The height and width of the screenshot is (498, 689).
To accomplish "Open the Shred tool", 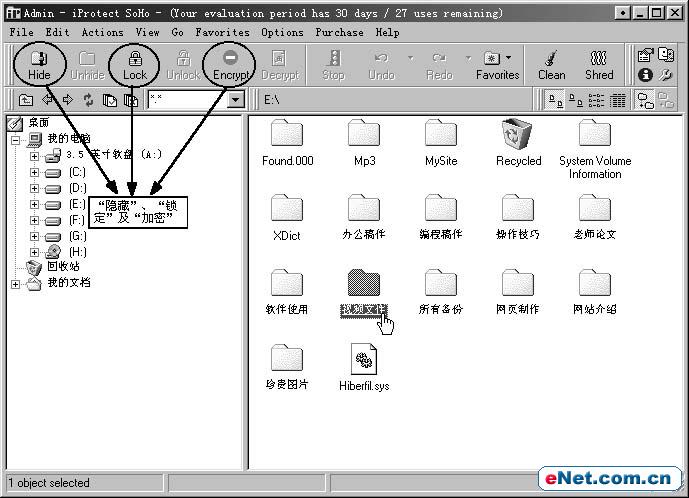I will [598, 65].
